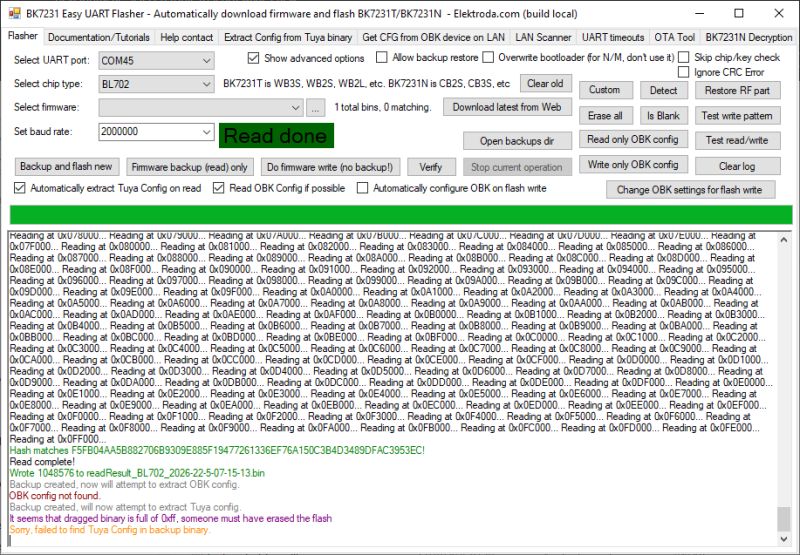Image resolution: width=800 pixels, height=555 pixels.
Task: Click Download latest from Web
Action: pyautogui.click(x=507, y=107)
